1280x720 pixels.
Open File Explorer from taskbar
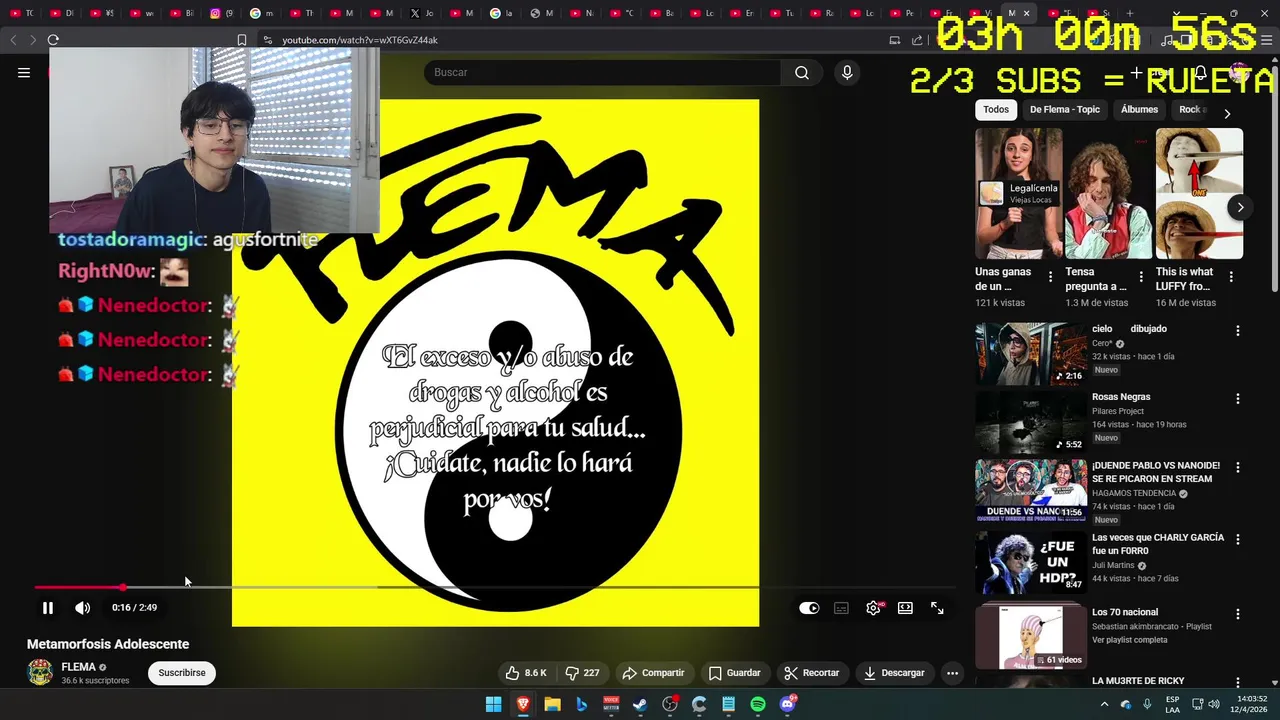[552, 704]
